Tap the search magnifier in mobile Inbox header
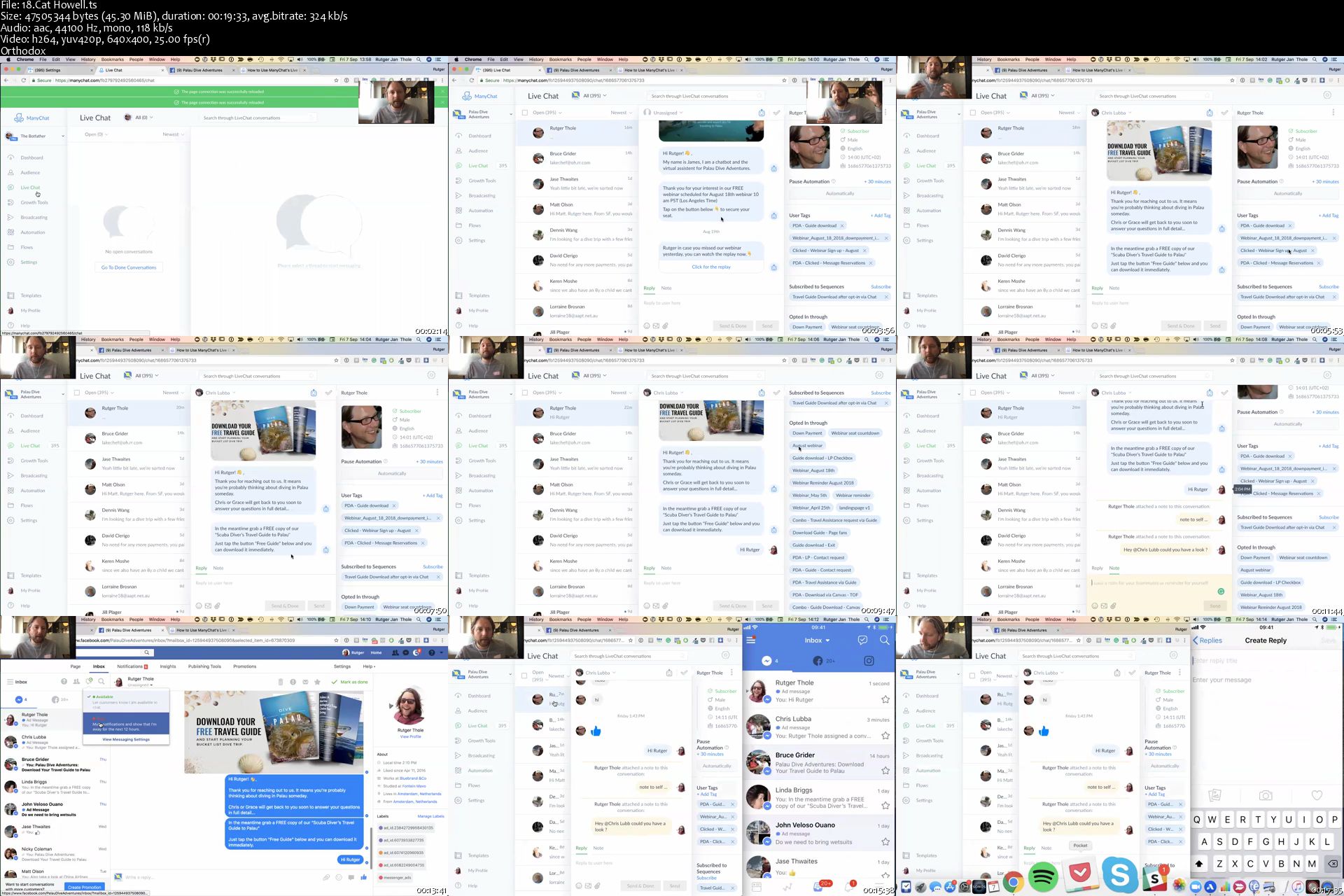Viewport: 1344px width, 896px height. [x=884, y=640]
